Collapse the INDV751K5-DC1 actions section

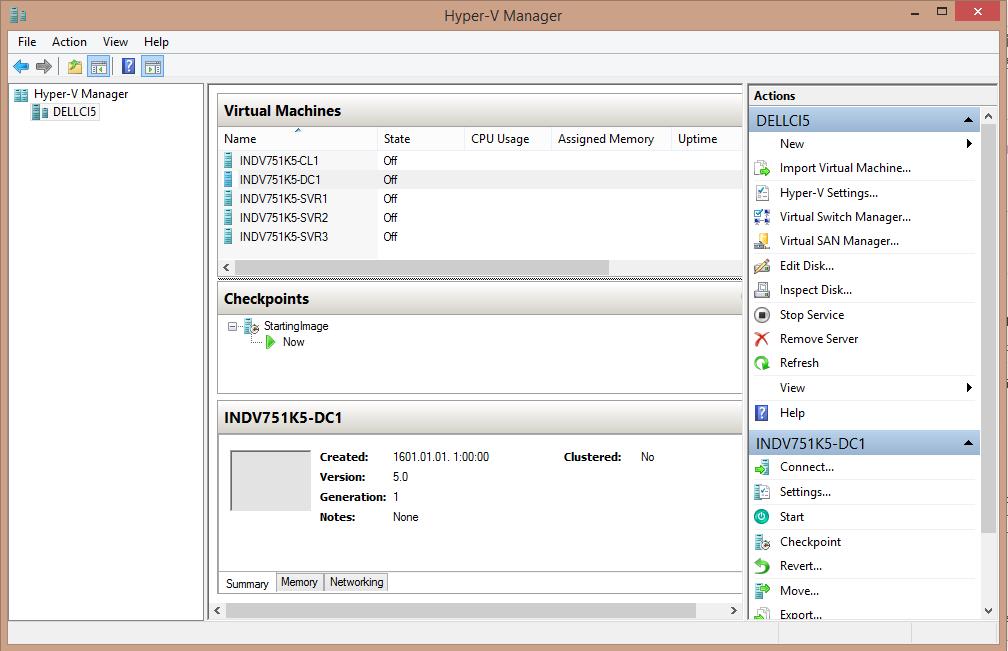point(968,443)
